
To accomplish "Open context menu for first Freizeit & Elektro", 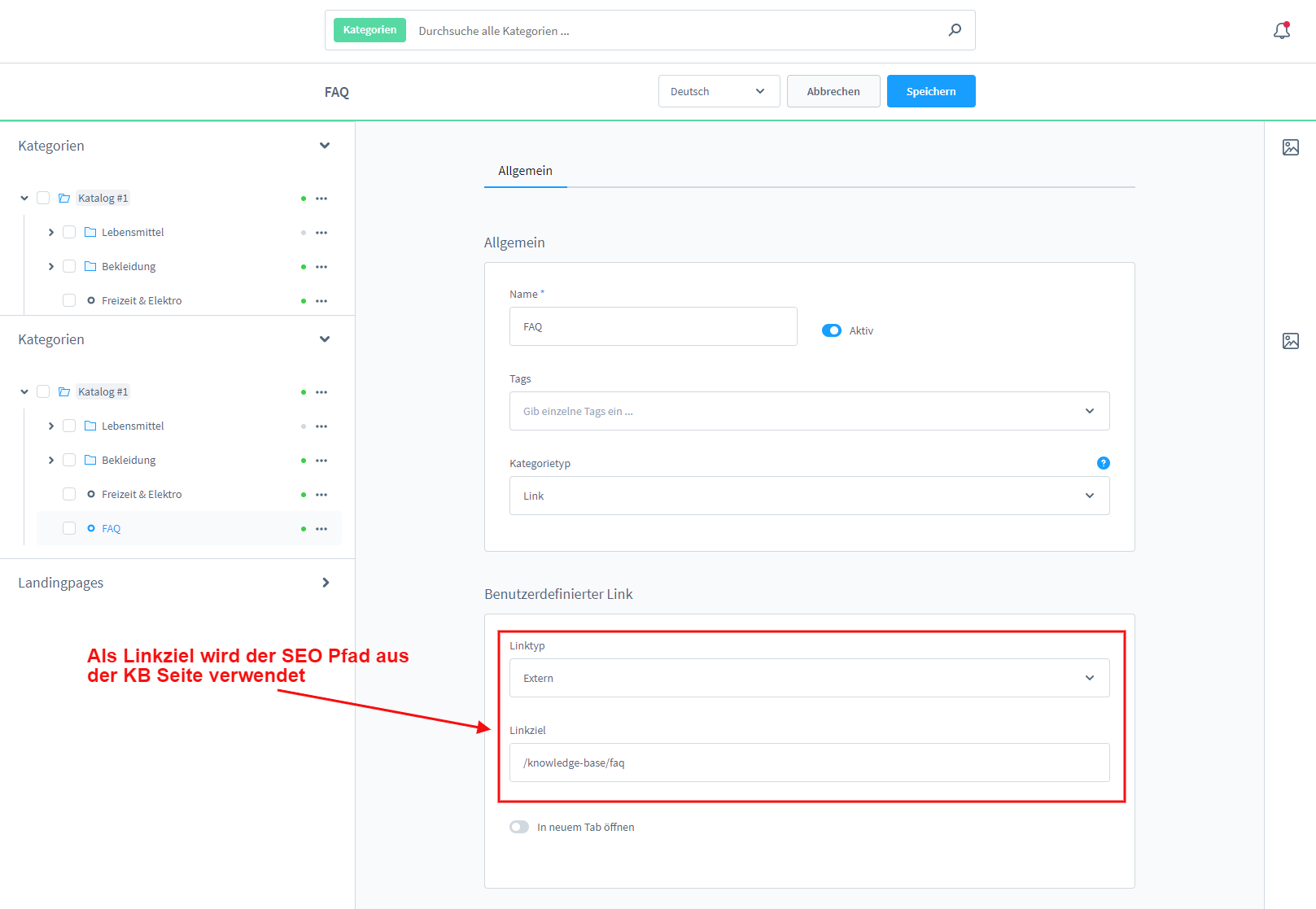I will point(321,301).
